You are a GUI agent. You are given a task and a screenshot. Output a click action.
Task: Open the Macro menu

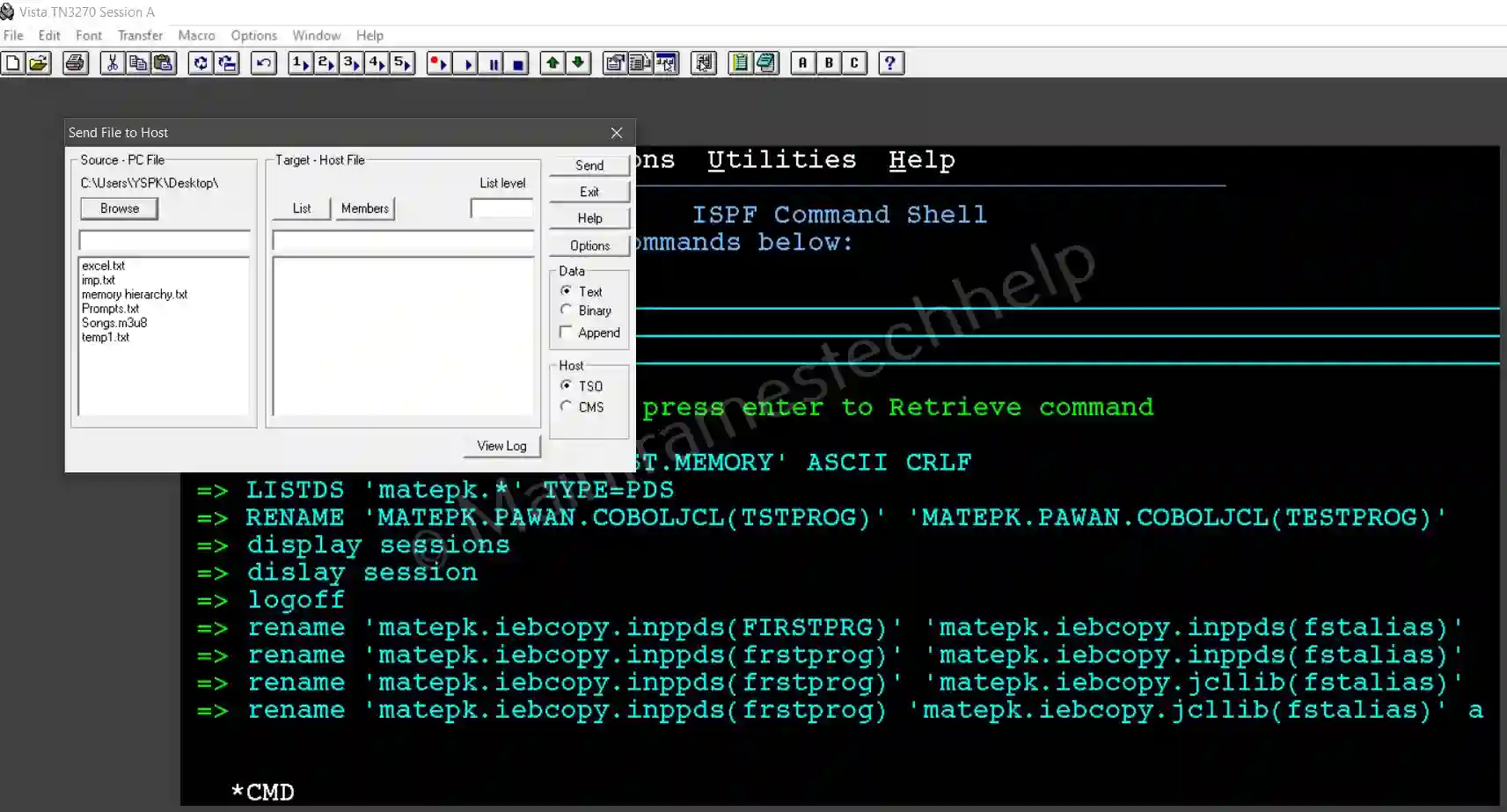coord(196,35)
